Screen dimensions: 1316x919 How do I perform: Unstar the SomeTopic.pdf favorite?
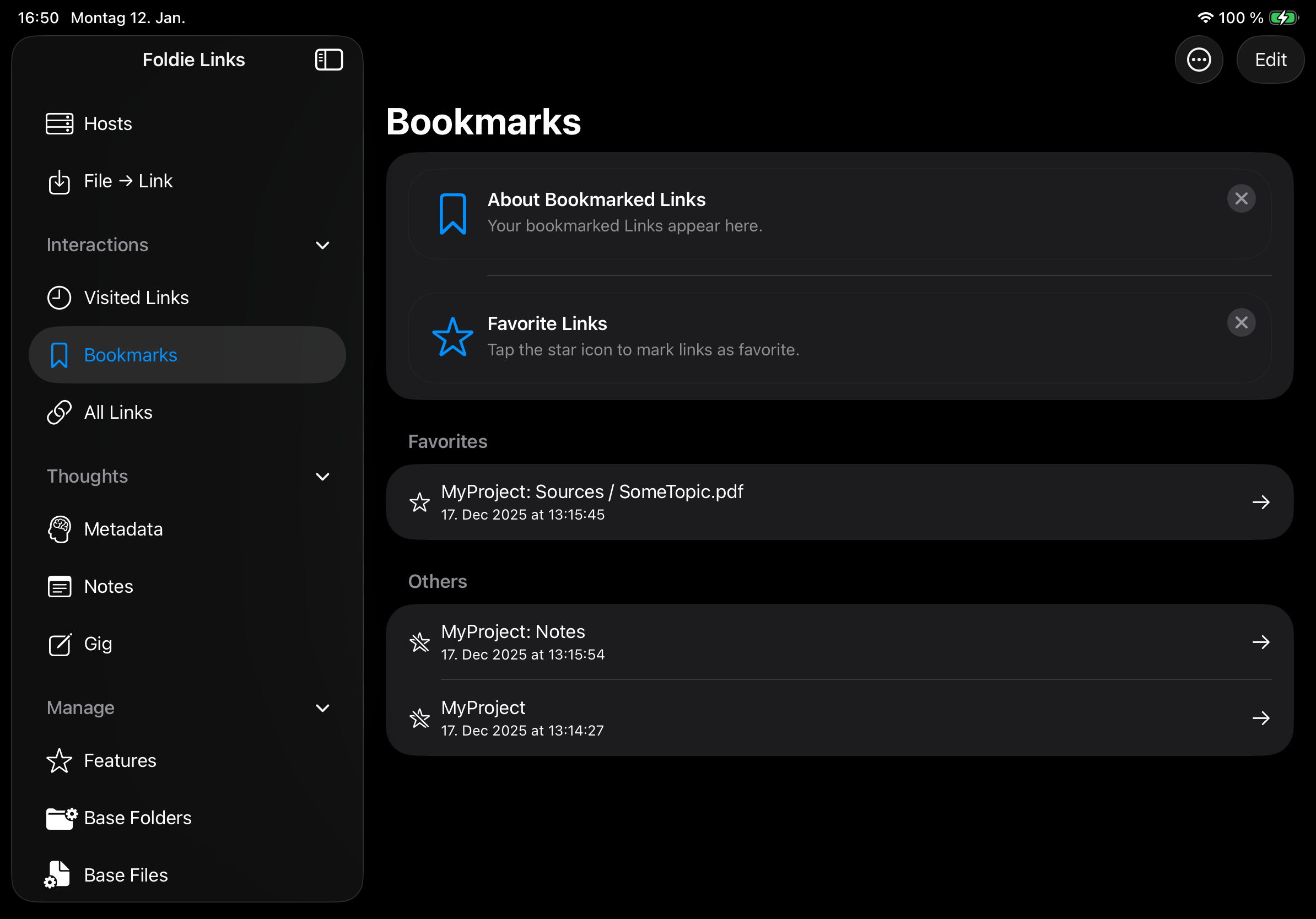pyautogui.click(x=420, y=502)
